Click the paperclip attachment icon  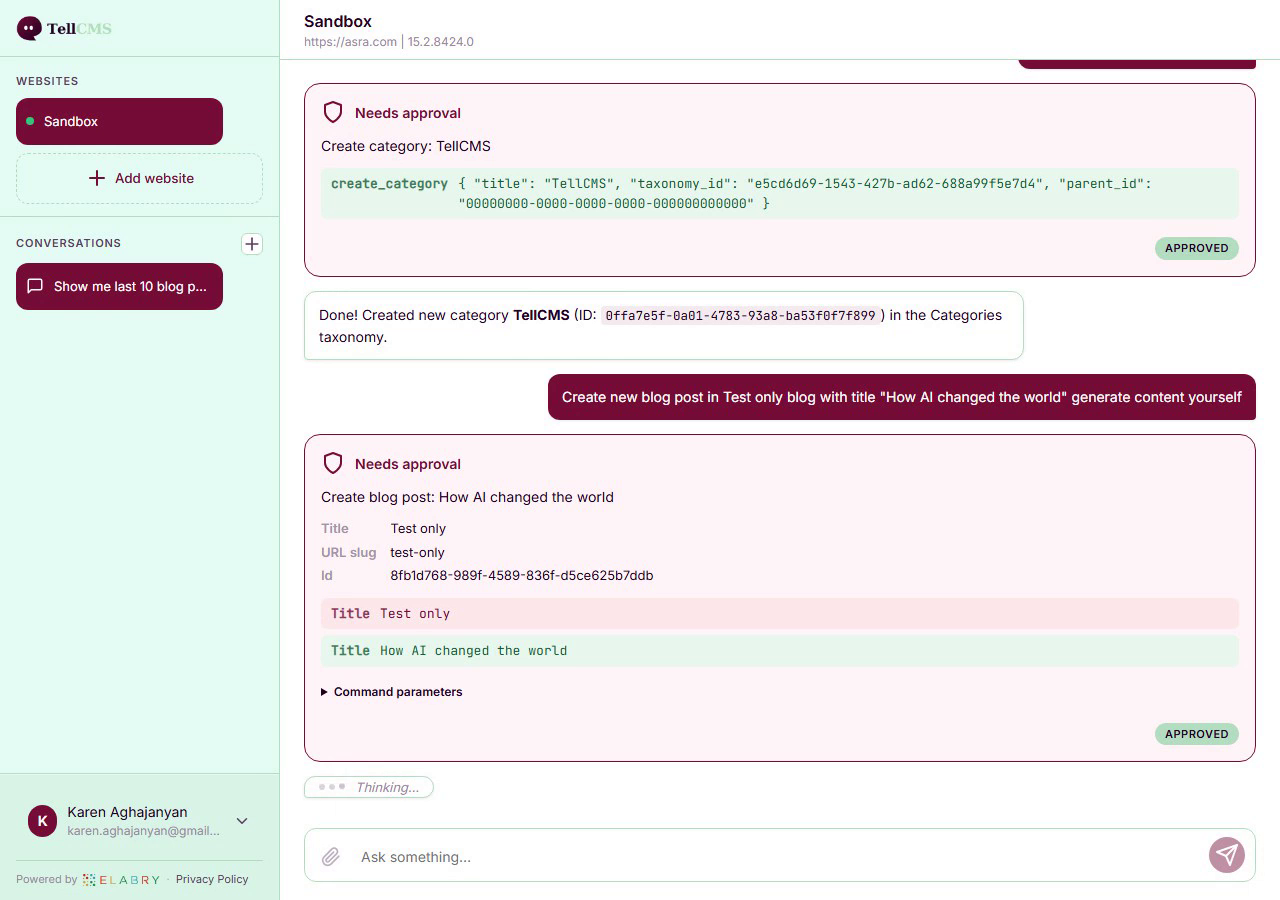click(331, 856)
